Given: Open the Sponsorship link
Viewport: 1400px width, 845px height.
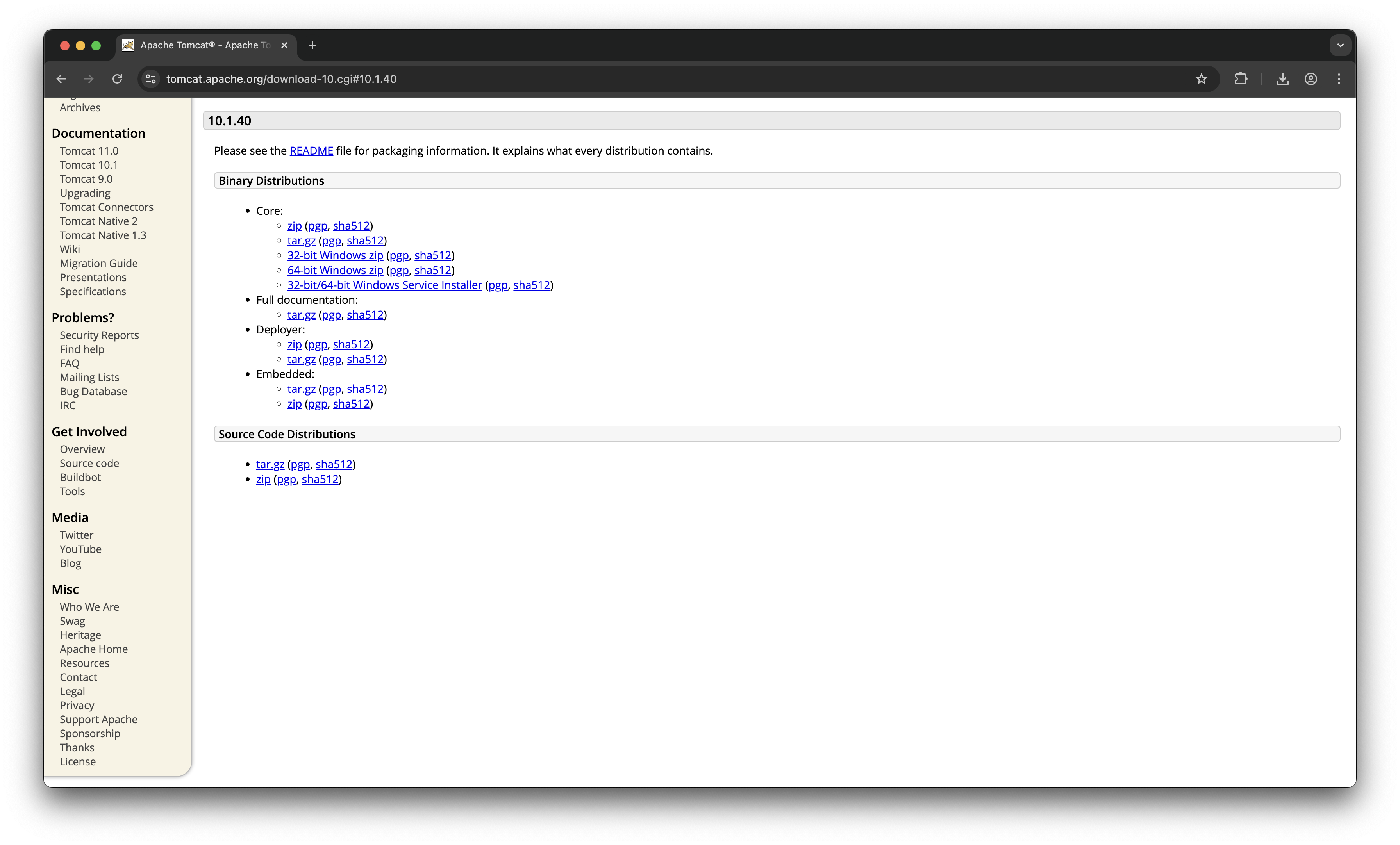Looking at the screenshot, I should [x=90, y=733].
